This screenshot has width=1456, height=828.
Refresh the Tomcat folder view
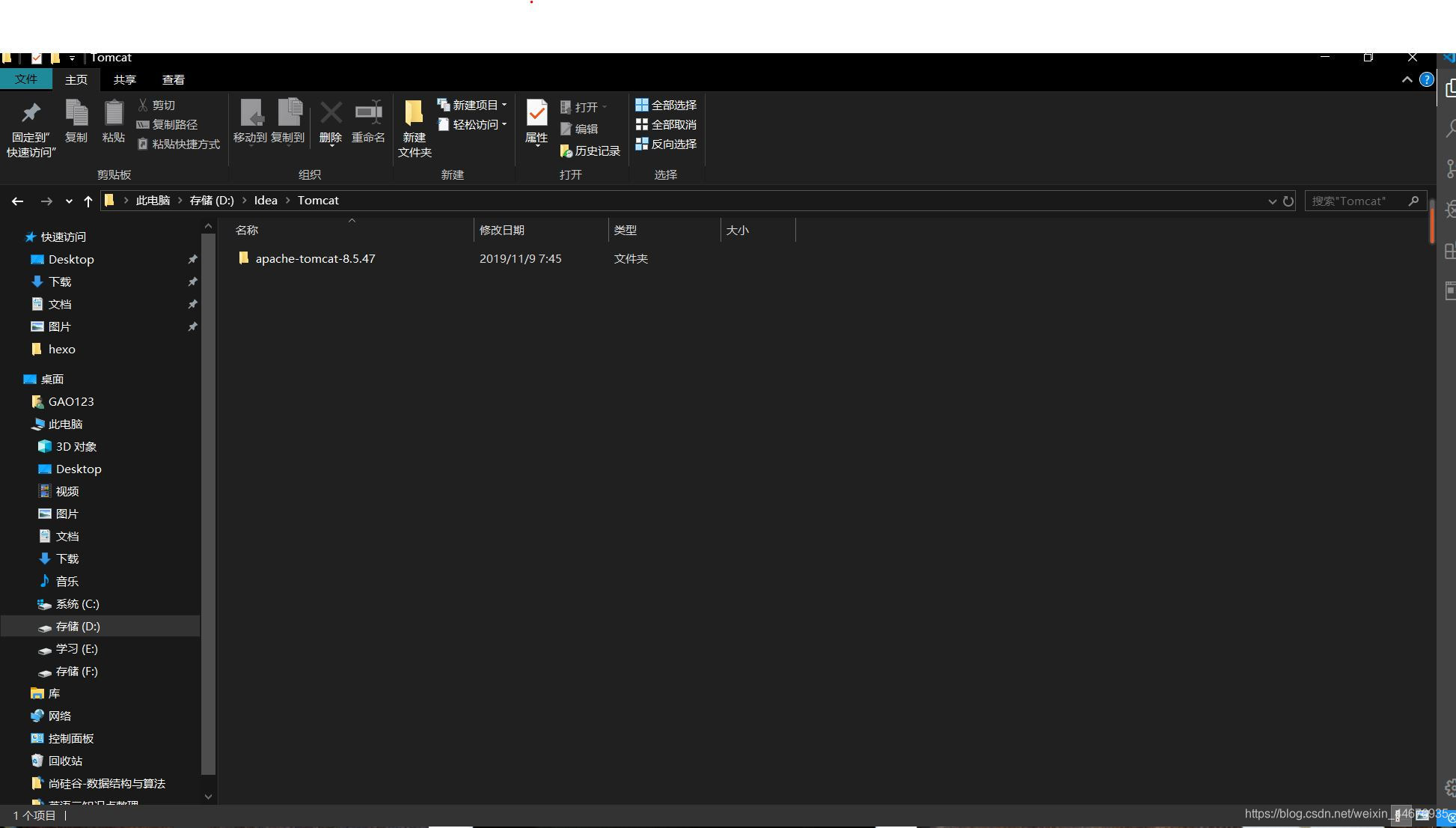point(1288,201)
